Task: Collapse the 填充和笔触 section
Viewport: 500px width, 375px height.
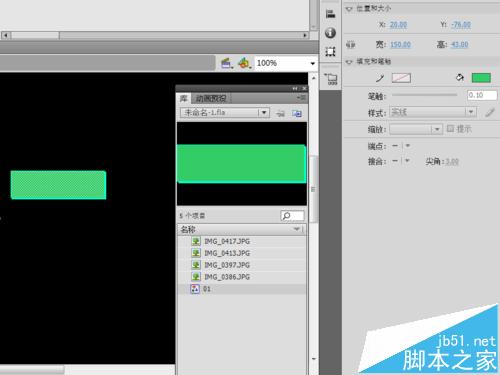Action: coord(349,62)
